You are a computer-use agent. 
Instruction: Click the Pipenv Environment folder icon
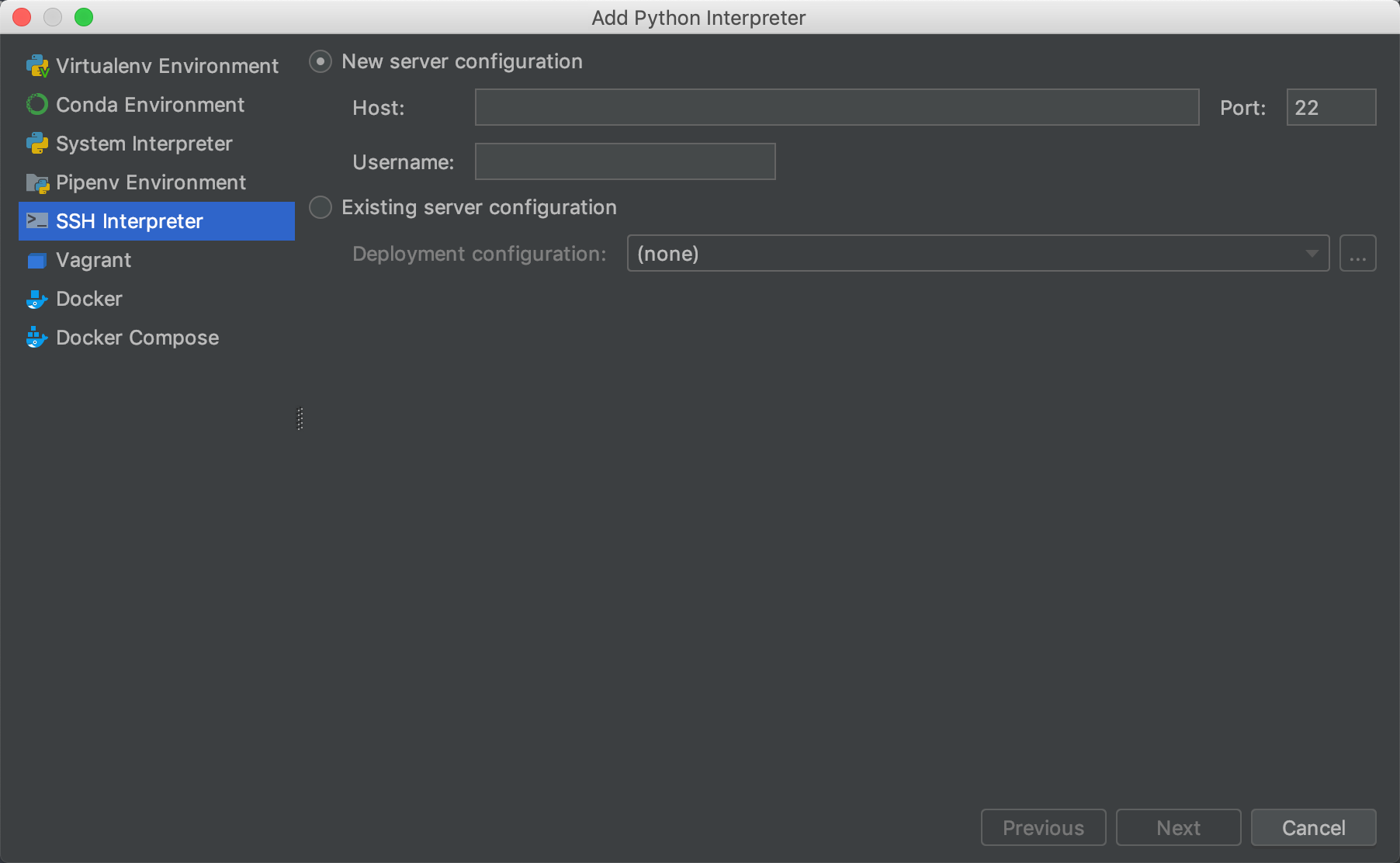(x=37, y=183)
